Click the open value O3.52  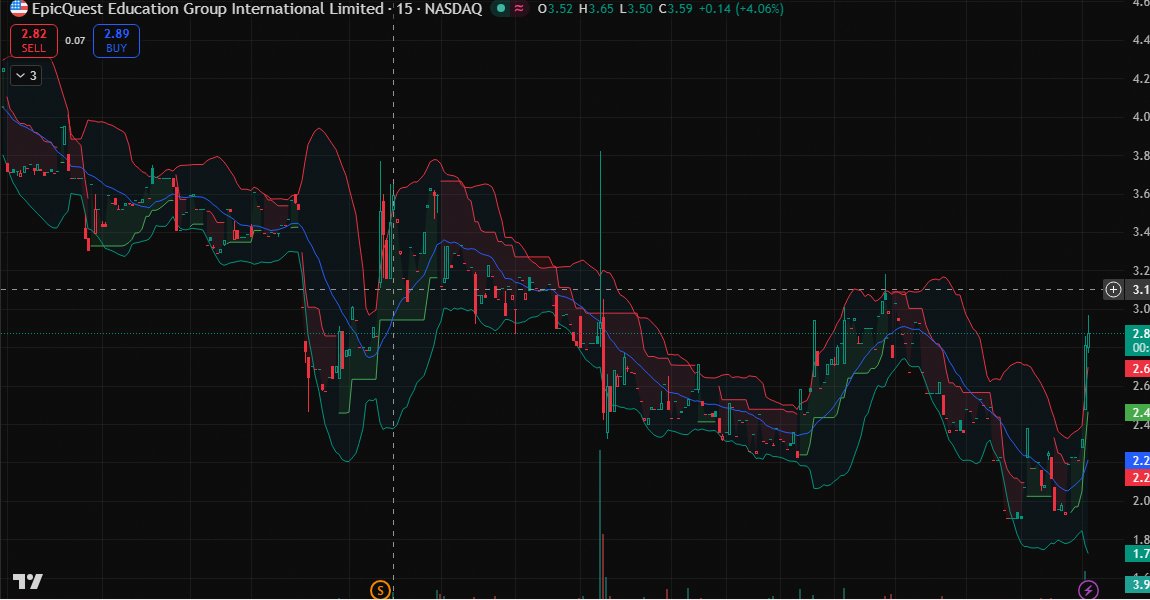[x=554, y=9]
